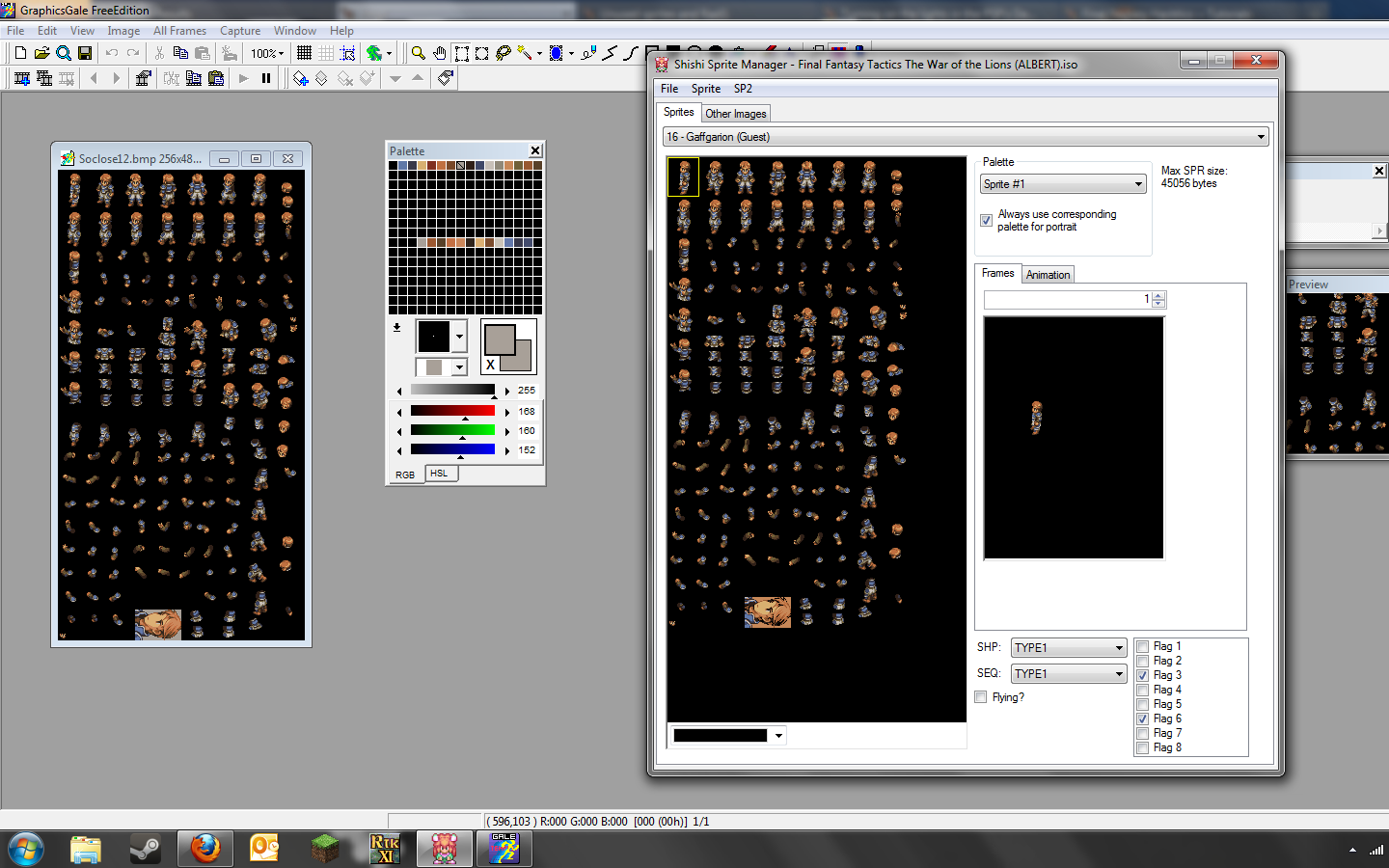Open the SP2 menu in Shishi

[743, 89]
